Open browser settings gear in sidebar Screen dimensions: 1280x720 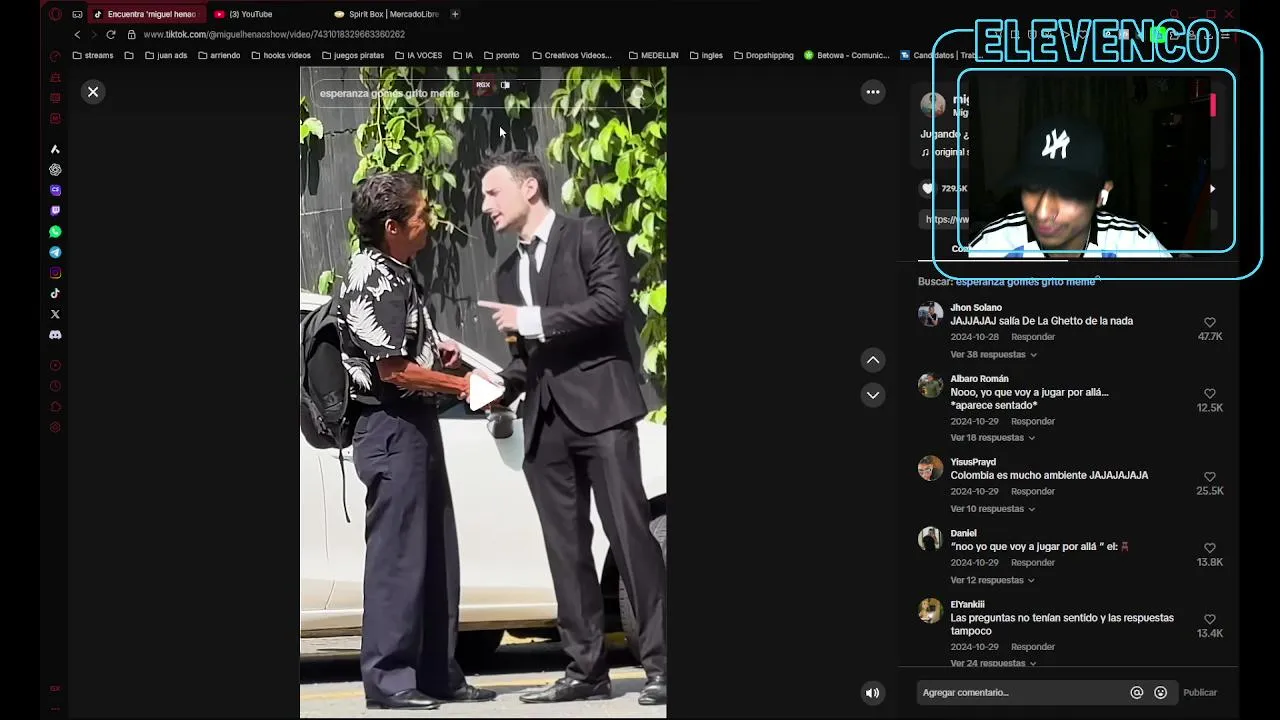pos(55,427)
